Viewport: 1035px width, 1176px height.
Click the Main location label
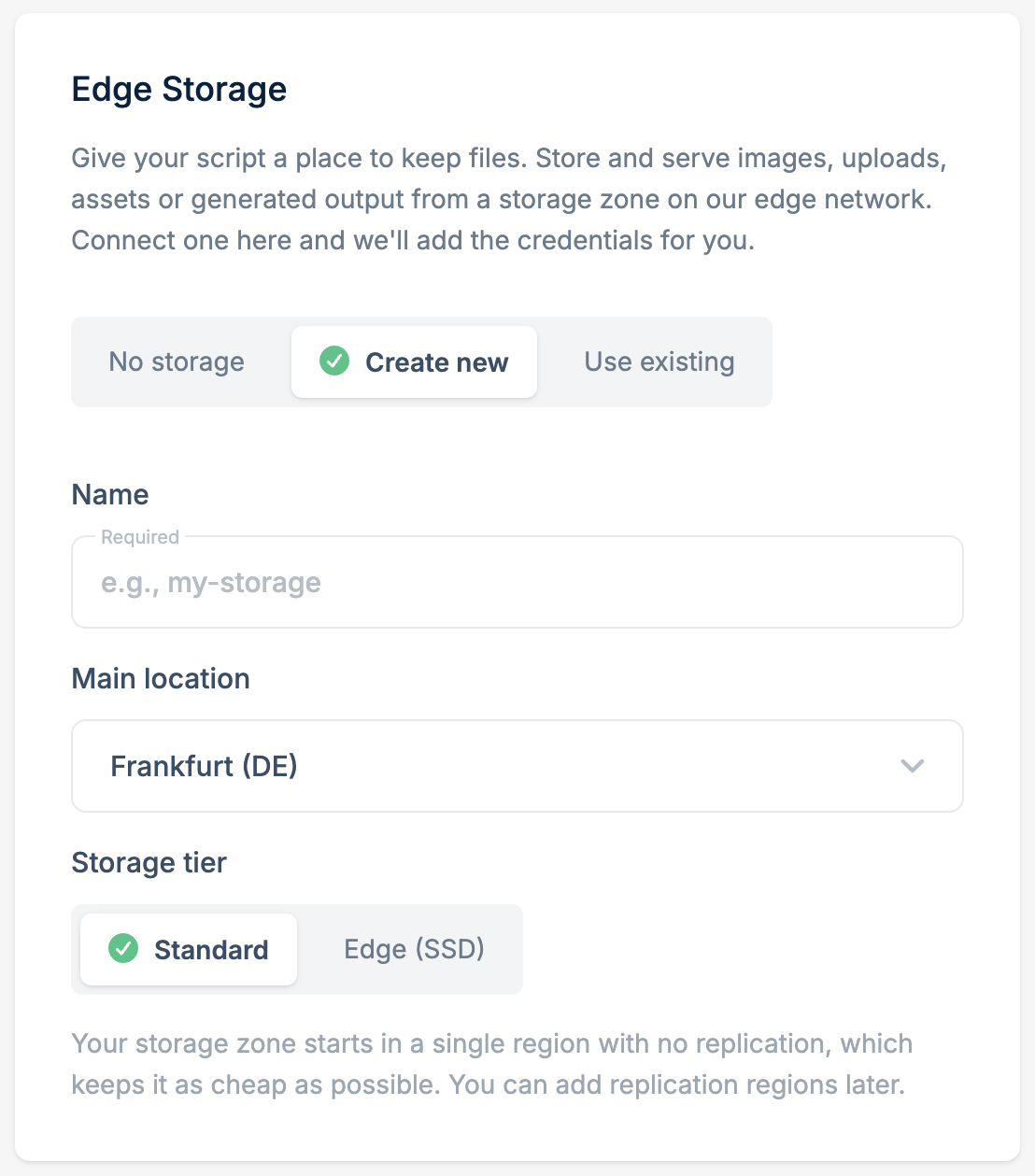(161, 678)
